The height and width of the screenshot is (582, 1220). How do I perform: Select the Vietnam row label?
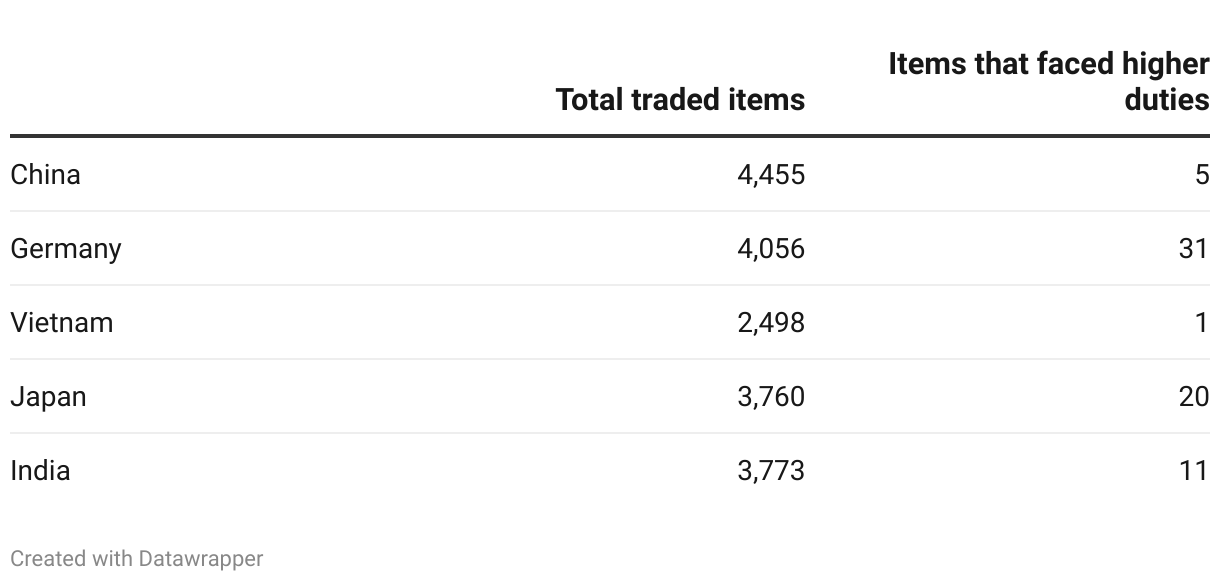click(x=62, y=323)
